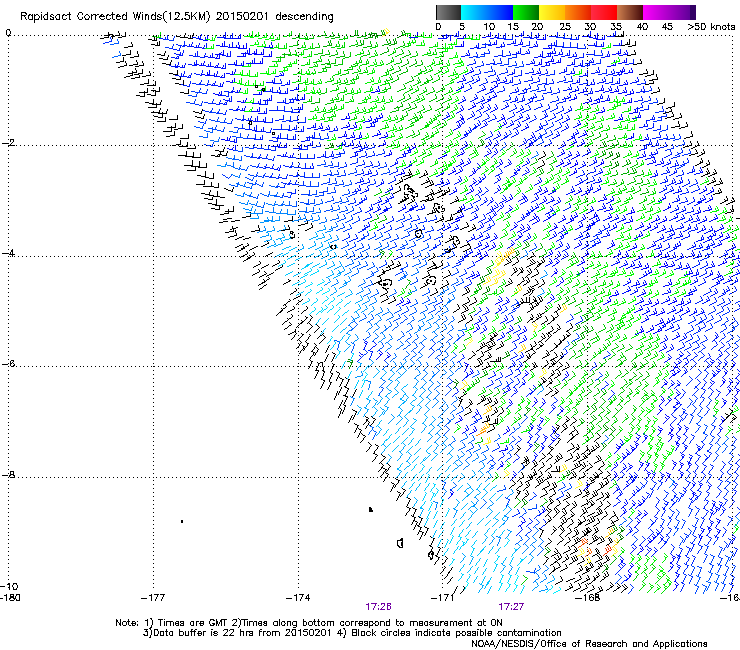Viewport: 740px width, 650px height.
Task: Click the '>50 knots' legend label
Action: point(711,27)
